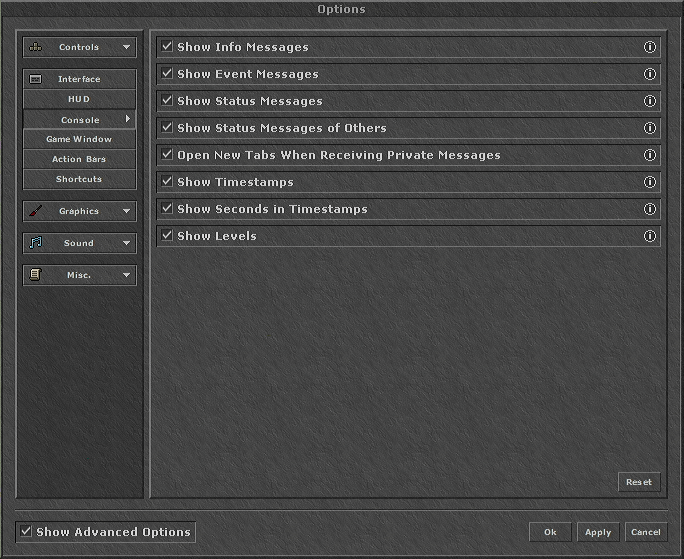Uncheck Open New Tabs When Receiving Private Messages

pos(167,154)
